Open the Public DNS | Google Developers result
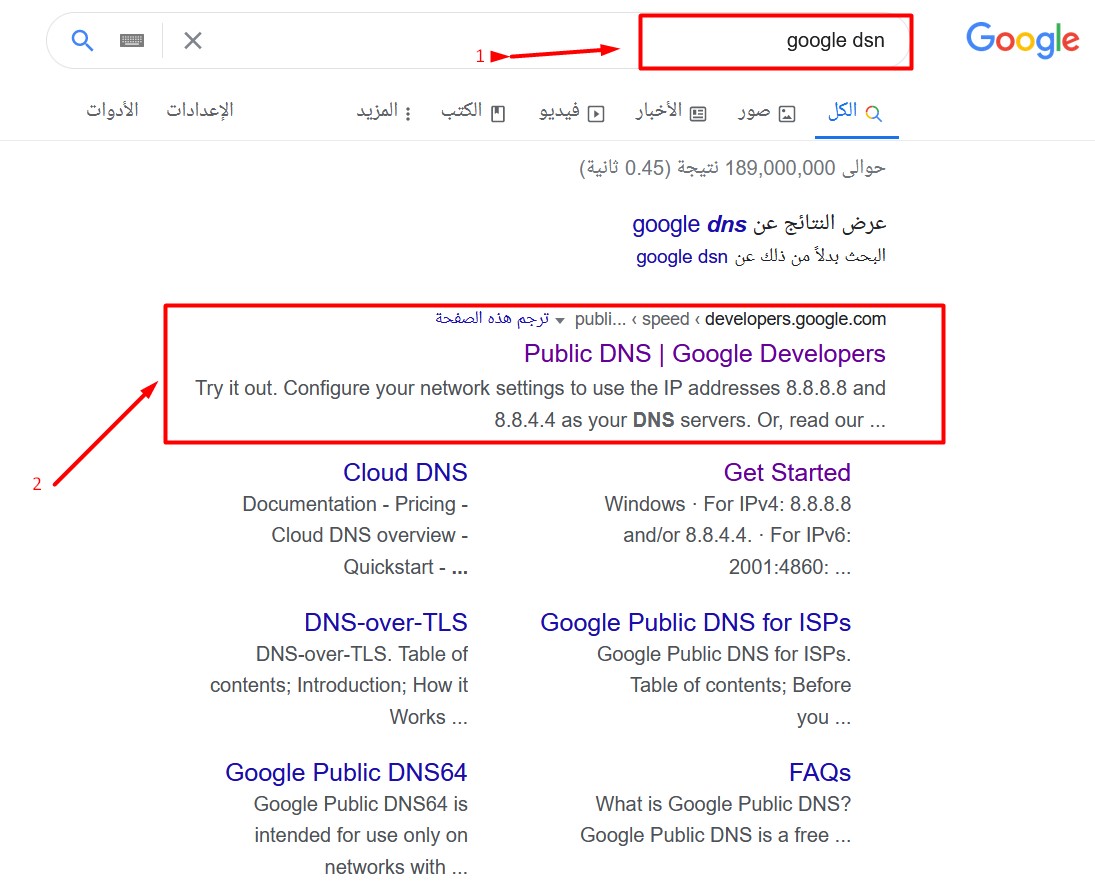This screenshot has width=1095, height=892. 705,353
